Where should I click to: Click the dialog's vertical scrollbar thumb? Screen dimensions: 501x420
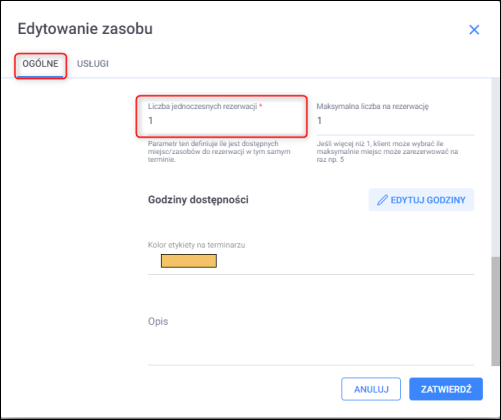(495, 311)
